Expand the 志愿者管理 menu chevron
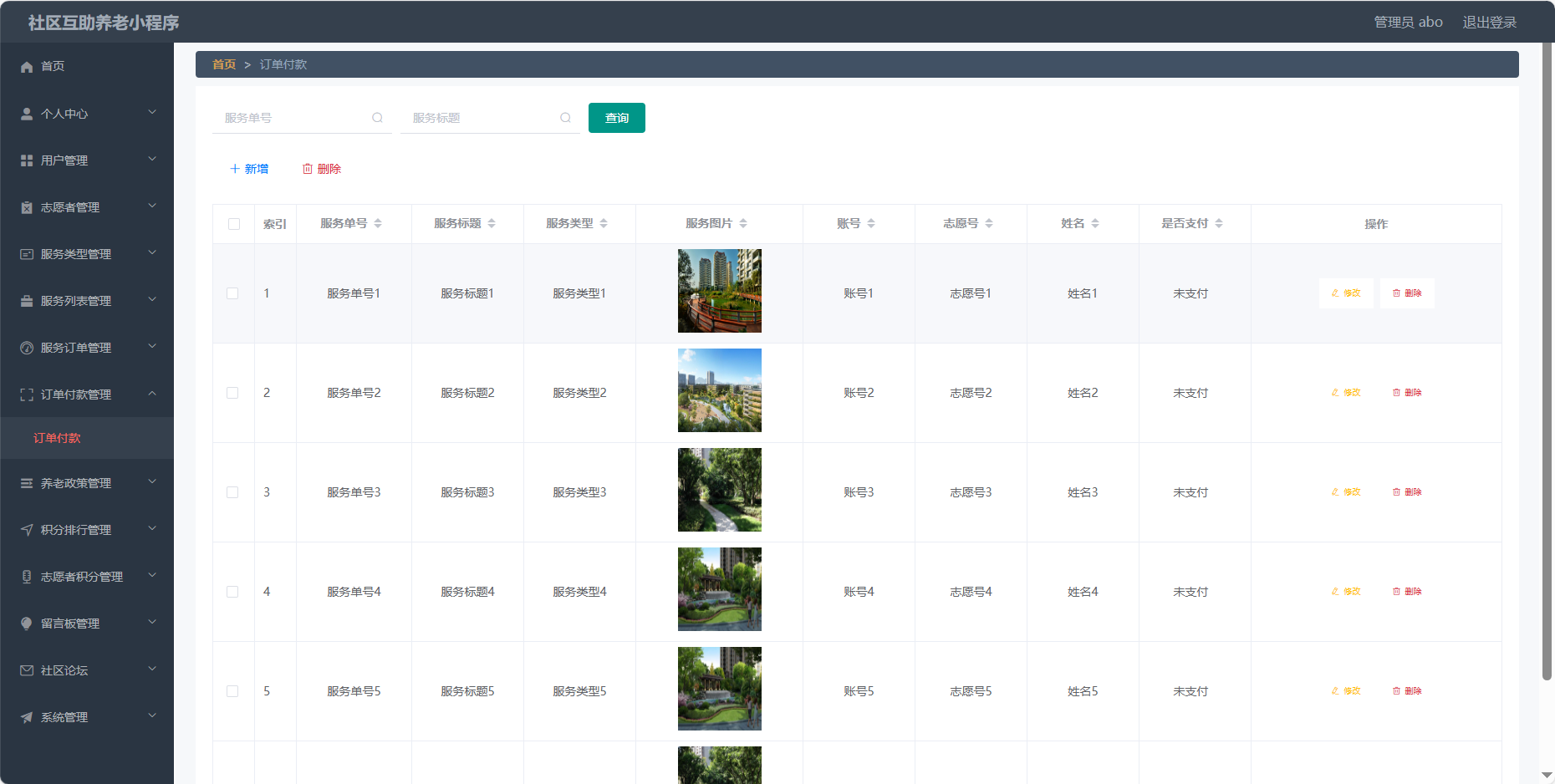This screenshot has width=1555, height=784. click(152, 206)
